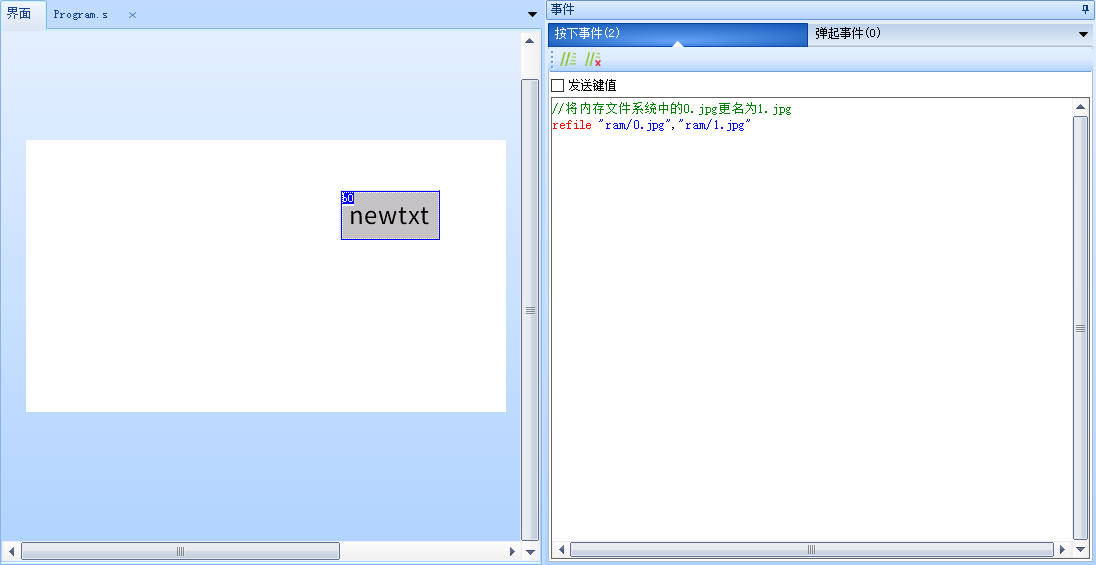Click the b0 label on the component
Screen dimensions: 1096x565
point(347,198)
